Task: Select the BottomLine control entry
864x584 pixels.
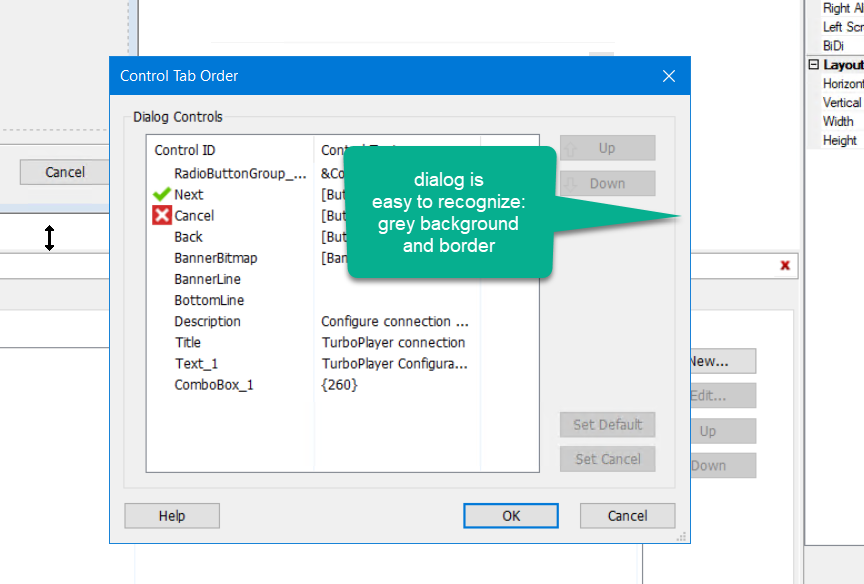Action: click(209, 300)
